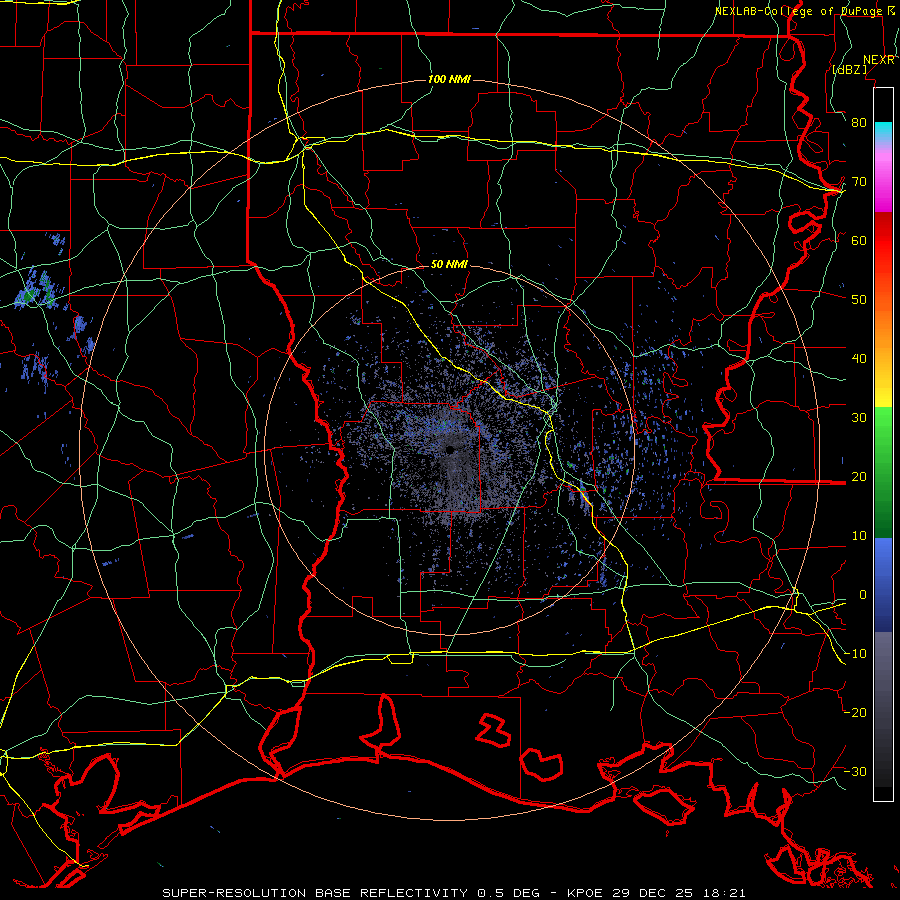This screenshot has width=900, height=900.
Task: Click the cyan top band of the color bar
Action: pos(883,132)
